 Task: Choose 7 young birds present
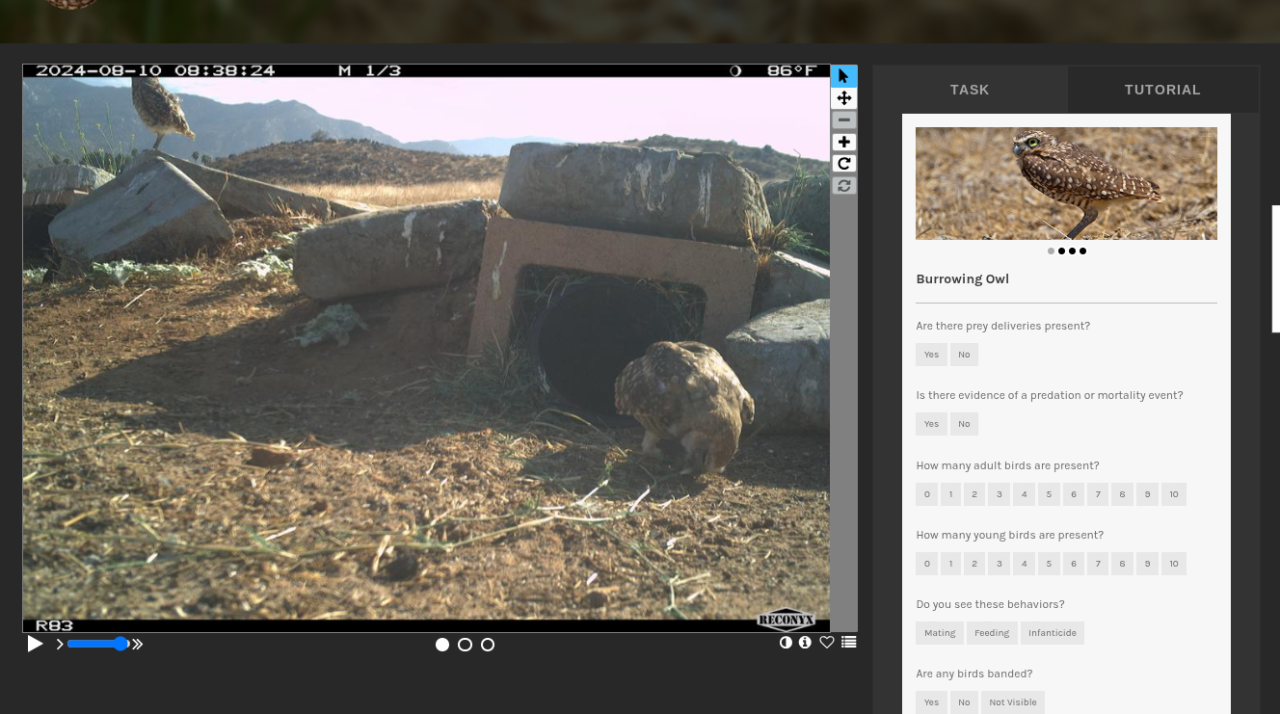tap(1098, 564)
